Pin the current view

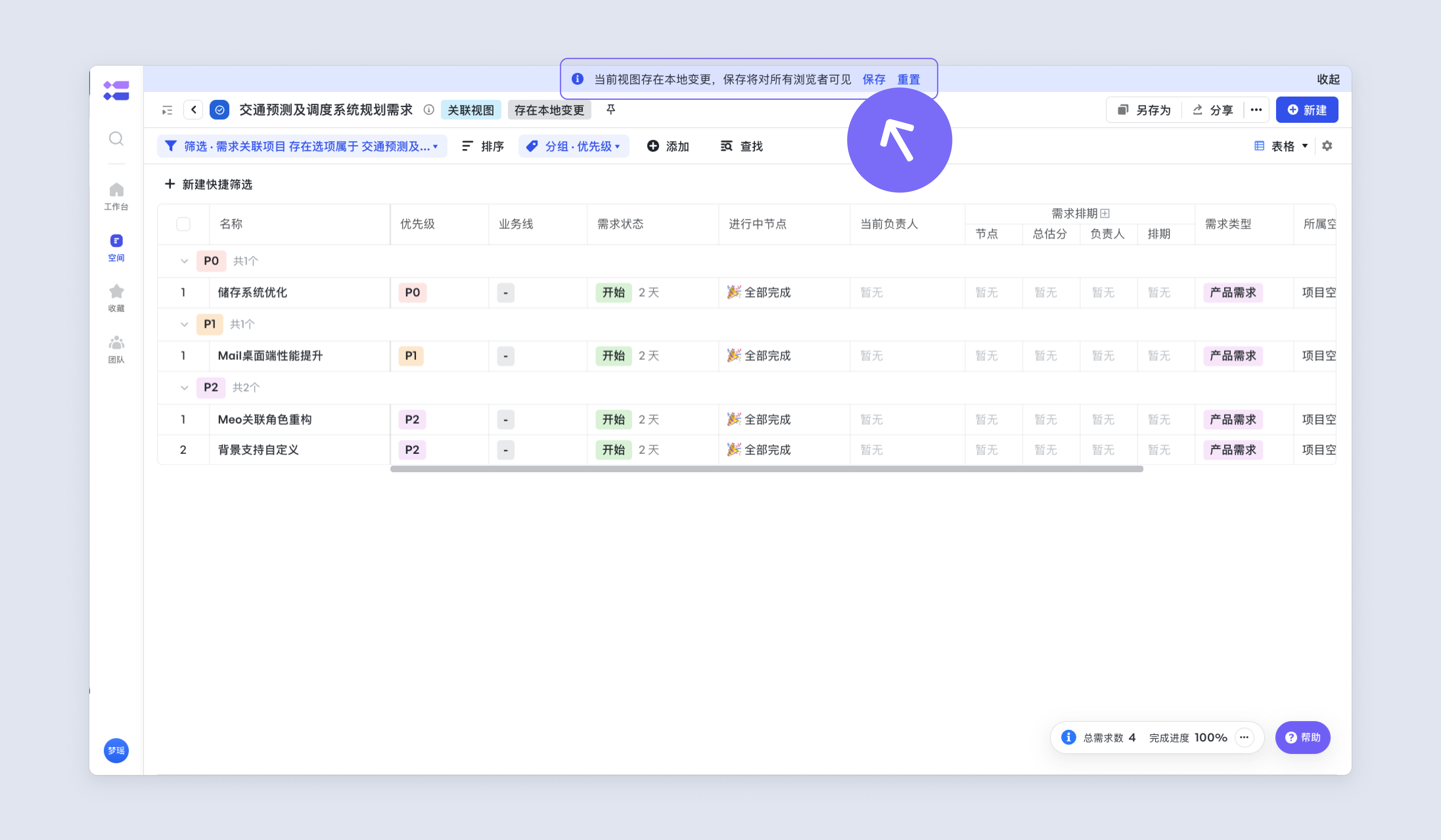611,109
